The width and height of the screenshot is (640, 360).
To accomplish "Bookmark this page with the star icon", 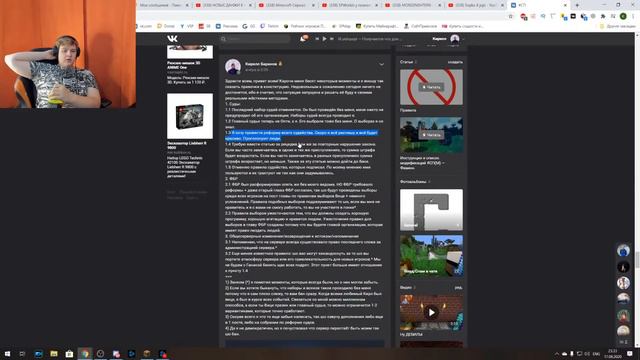I will (511, 16).
